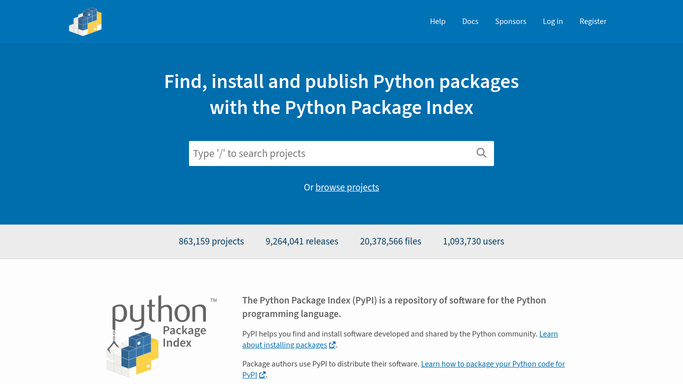Click Log in
The width and height of the screenshot is (683, 384).
pyautogui.click(x=552, y=21)
